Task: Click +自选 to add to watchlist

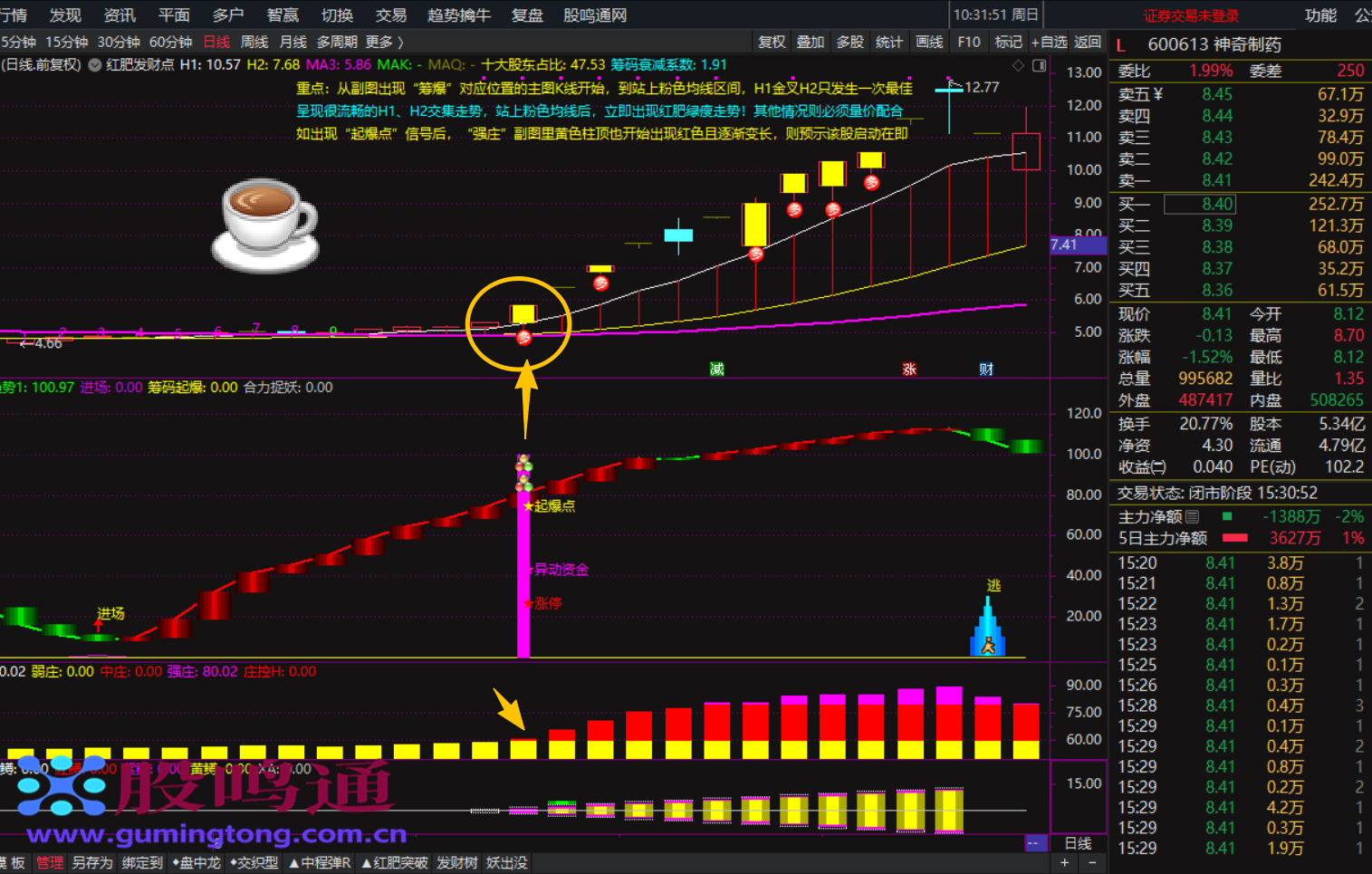Action: tap(1050, 42)
